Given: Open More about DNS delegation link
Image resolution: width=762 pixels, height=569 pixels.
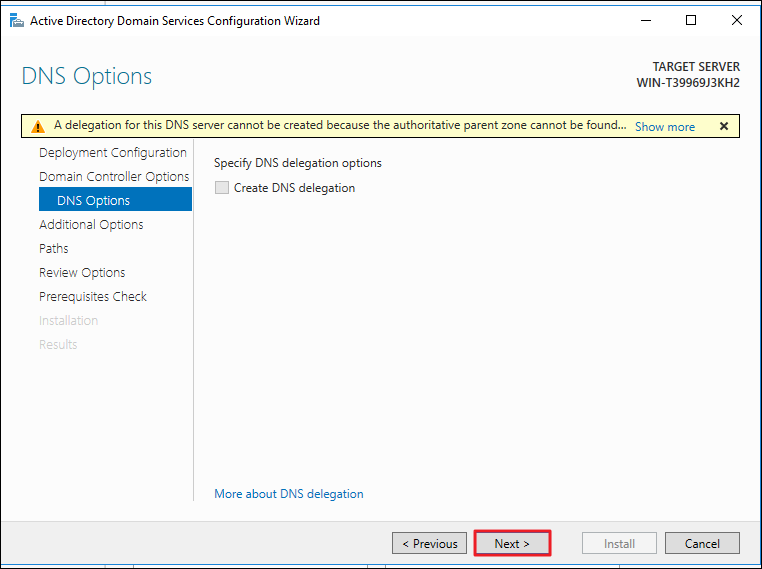Looking at the screenshot, I should click(x=289, y=494).
